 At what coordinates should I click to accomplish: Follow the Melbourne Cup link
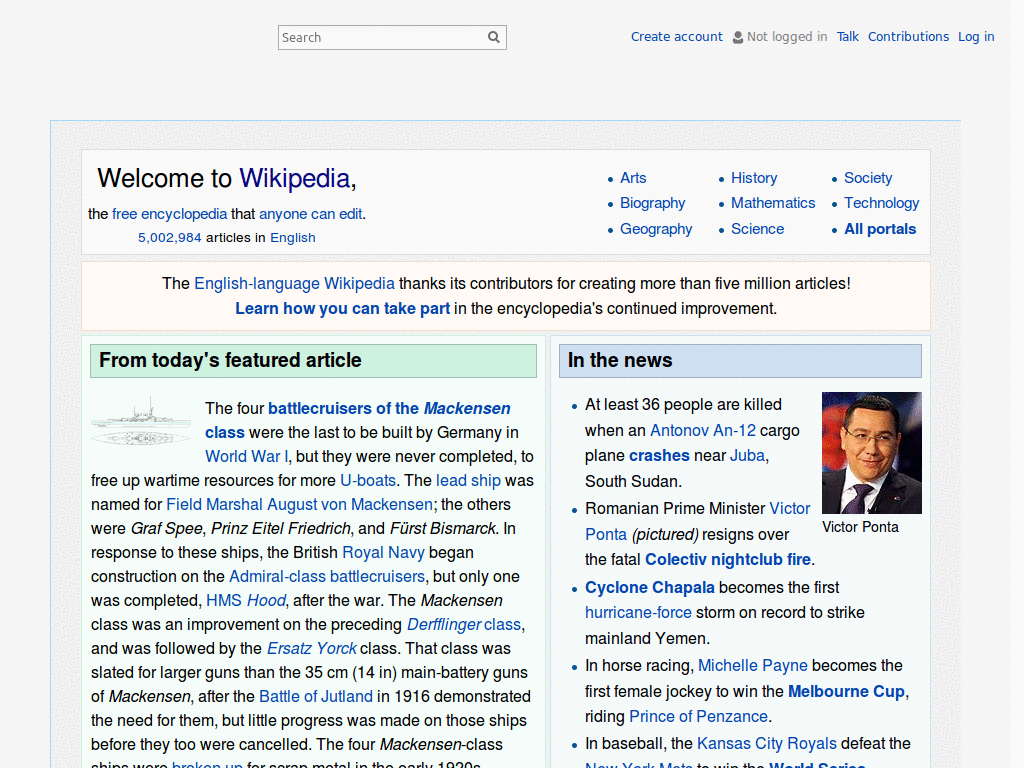pos(846,692)
